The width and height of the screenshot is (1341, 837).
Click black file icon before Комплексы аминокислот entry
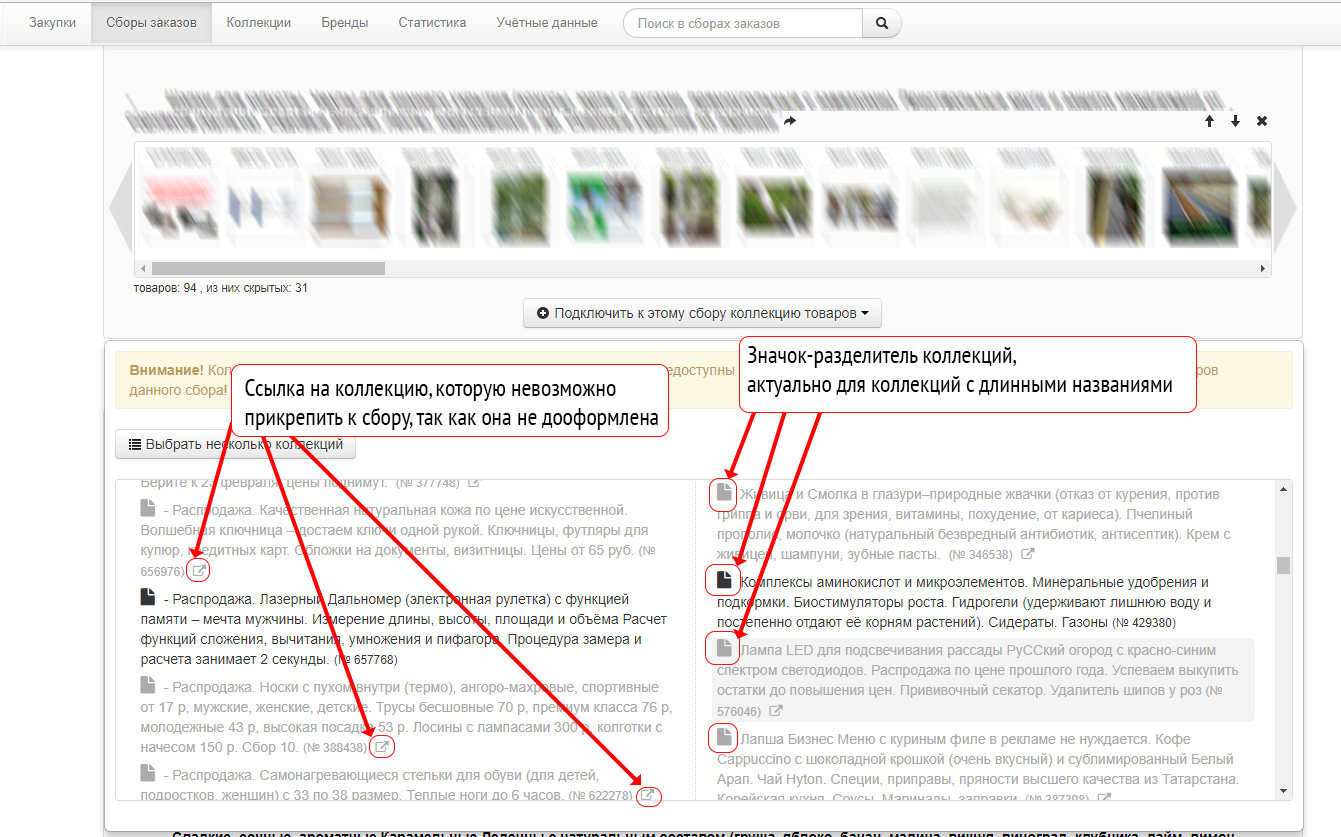724,579
